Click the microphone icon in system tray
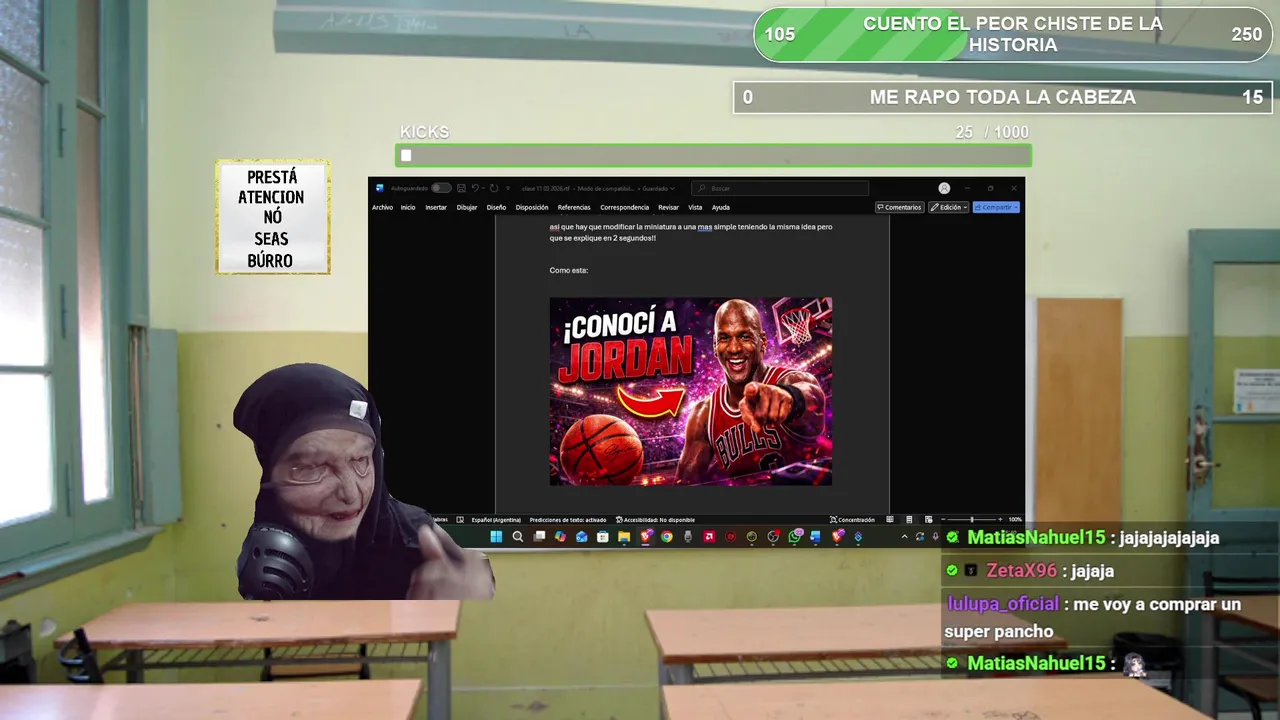1280x720 pixels. point(935,536)
